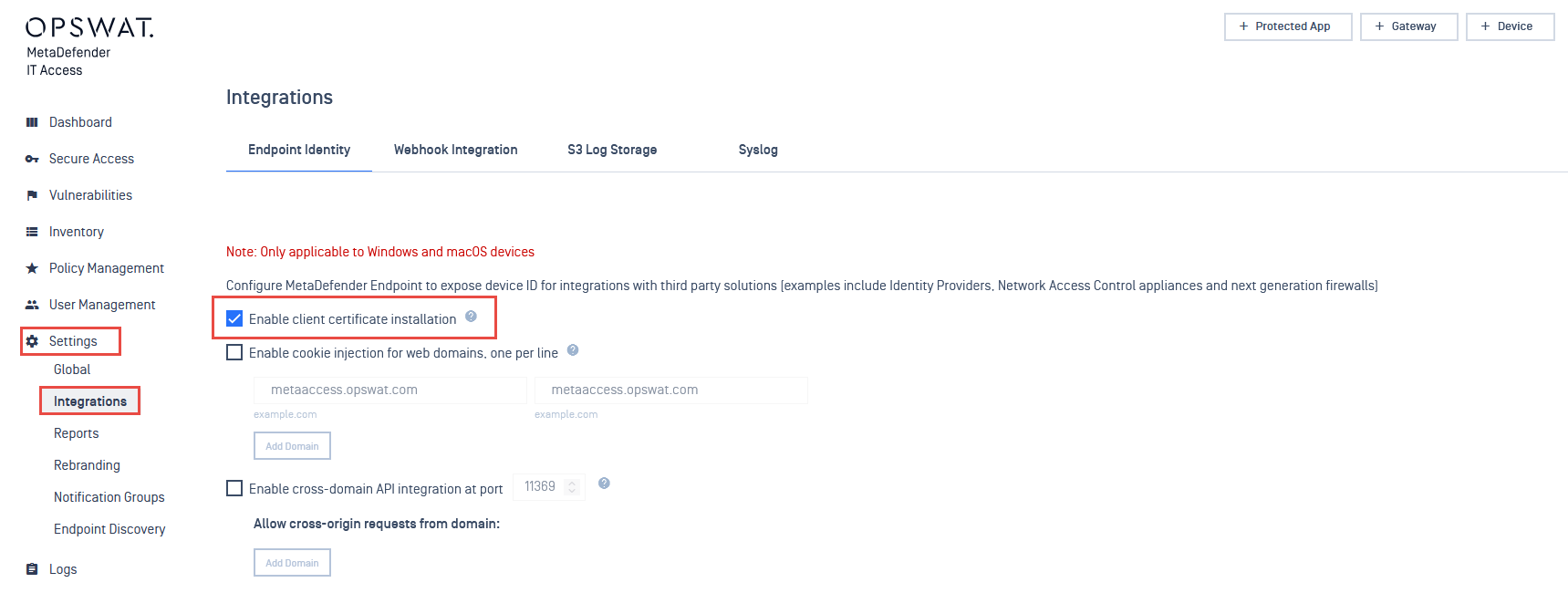Screen dimensions: 1568x614
Task: Open Endpoint Discovery settings page
Action: coord(109,529)
